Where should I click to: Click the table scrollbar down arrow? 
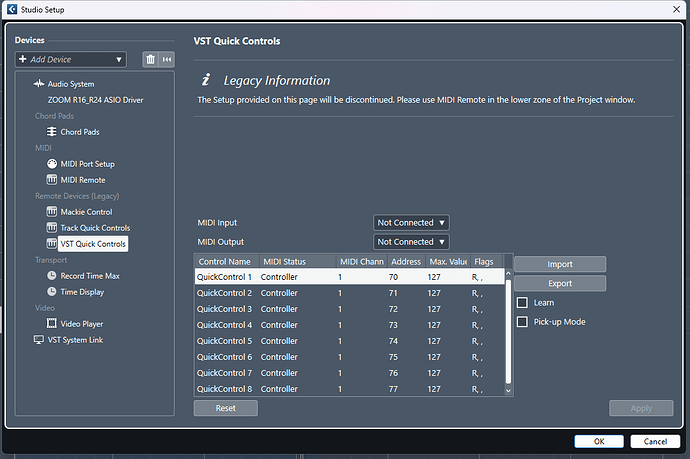508,390
